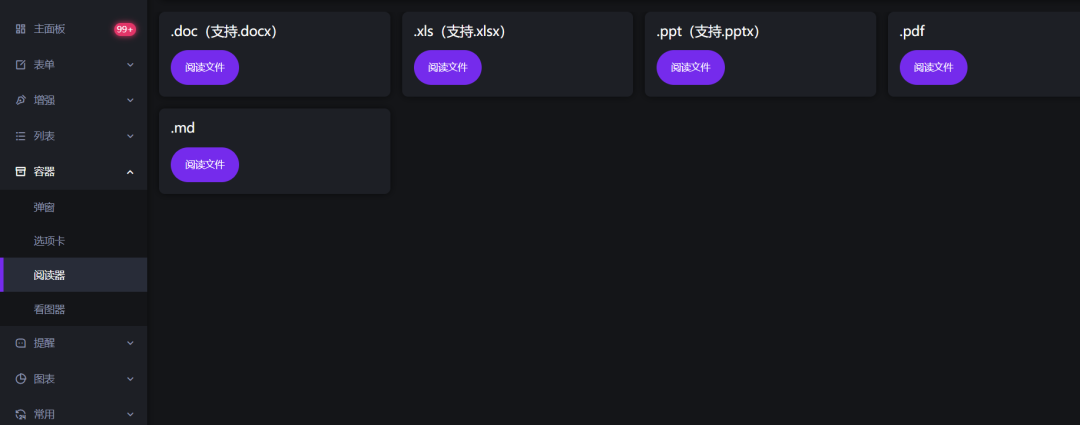The image size is (1080, 425).
Task: Click the pen icon beside 增强
Action: coord(21,101)
